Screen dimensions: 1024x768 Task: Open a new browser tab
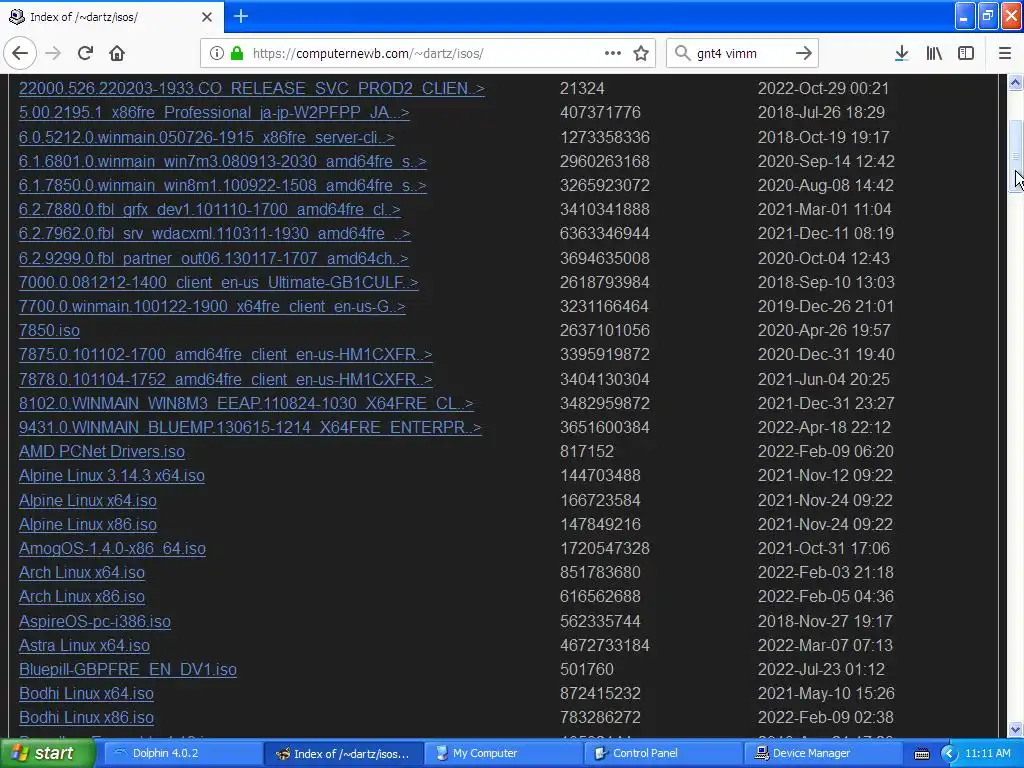[x=241, y=16]
